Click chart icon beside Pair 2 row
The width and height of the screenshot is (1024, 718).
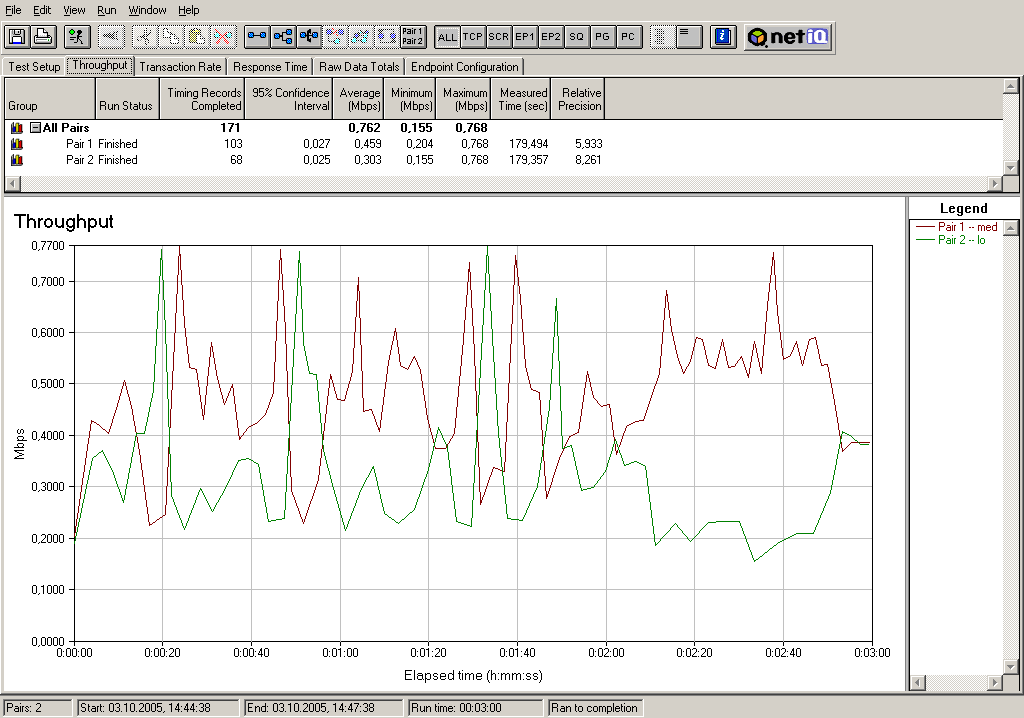click(17, 160)
